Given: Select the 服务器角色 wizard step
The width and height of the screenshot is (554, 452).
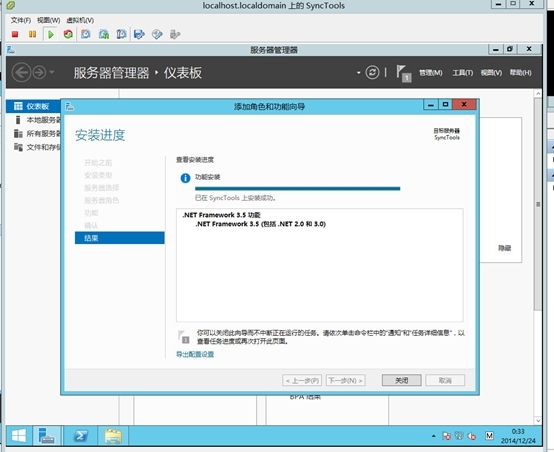Looking at the screenshot, I should tap(102, 200).
